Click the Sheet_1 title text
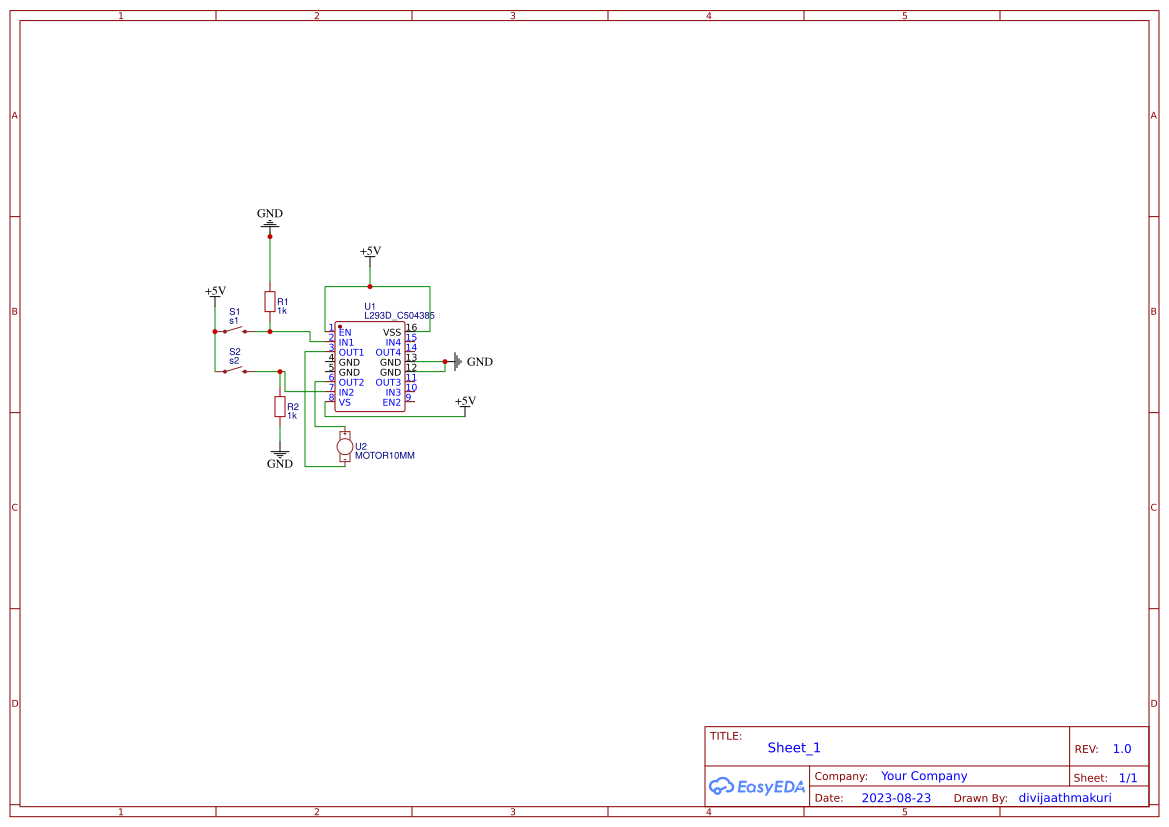Screen dimensions: 1169x827 coord(793,747)
